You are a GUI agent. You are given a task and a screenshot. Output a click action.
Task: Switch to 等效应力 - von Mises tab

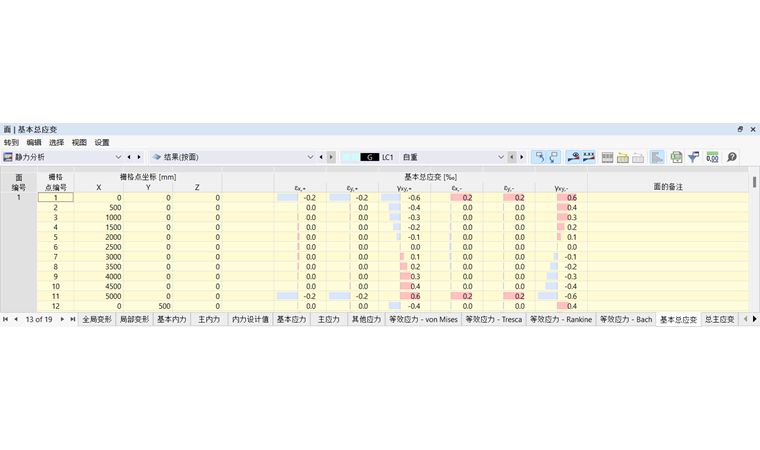[x=423, y=319]
